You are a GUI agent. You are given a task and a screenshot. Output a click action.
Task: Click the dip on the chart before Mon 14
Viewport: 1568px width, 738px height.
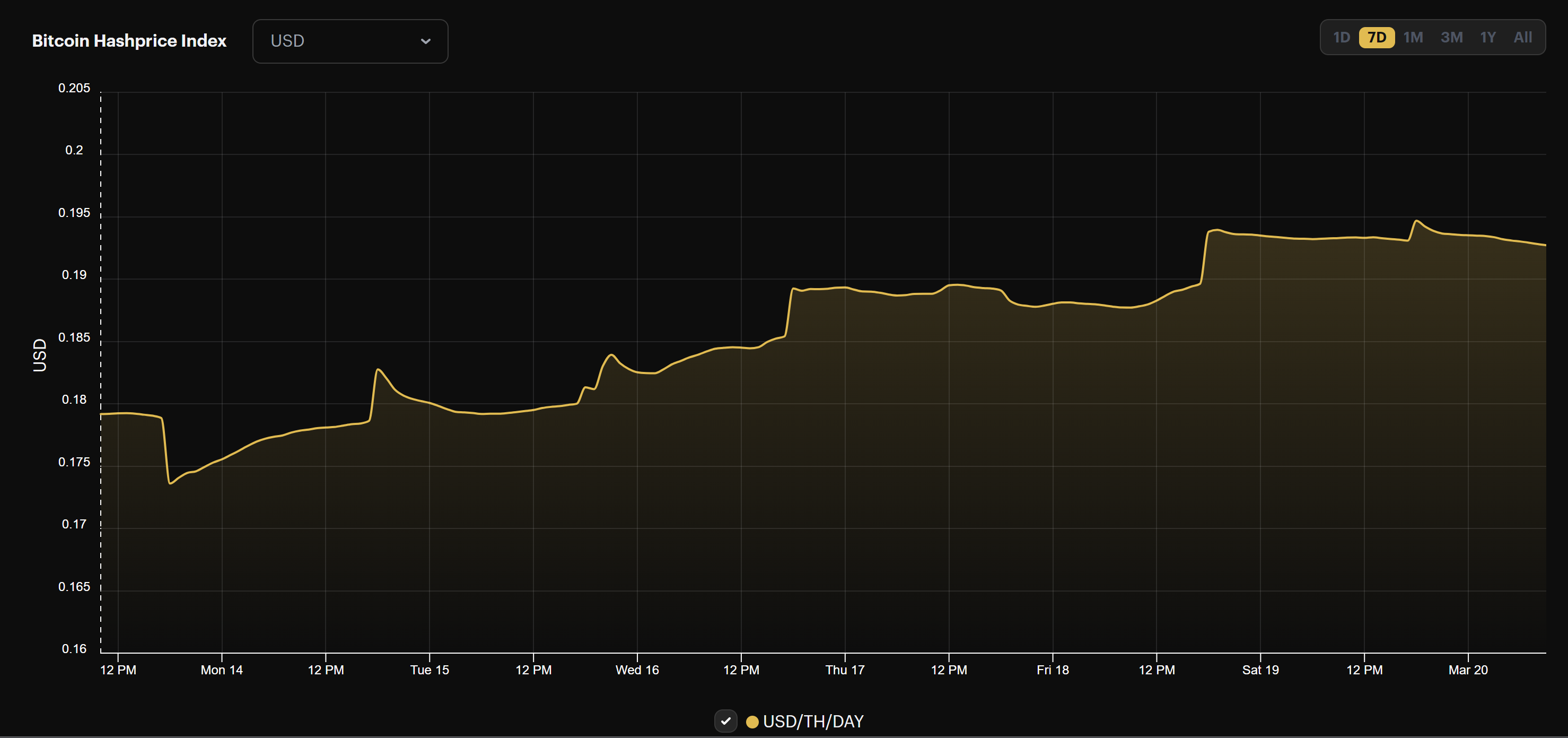coord(170,482)
